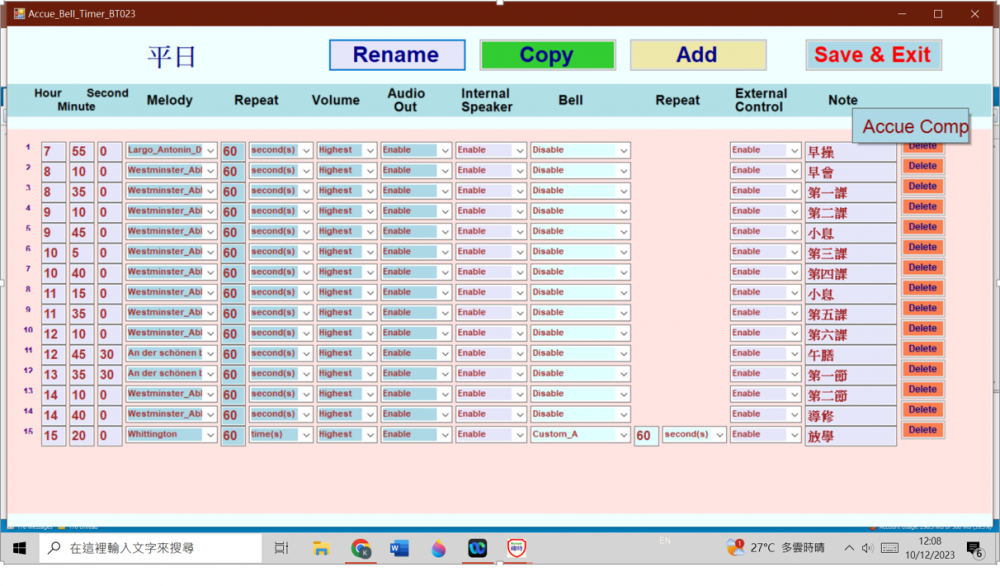
Task: Click the Windows Start button
Action: pyautogui.click(x=19, y=548)
